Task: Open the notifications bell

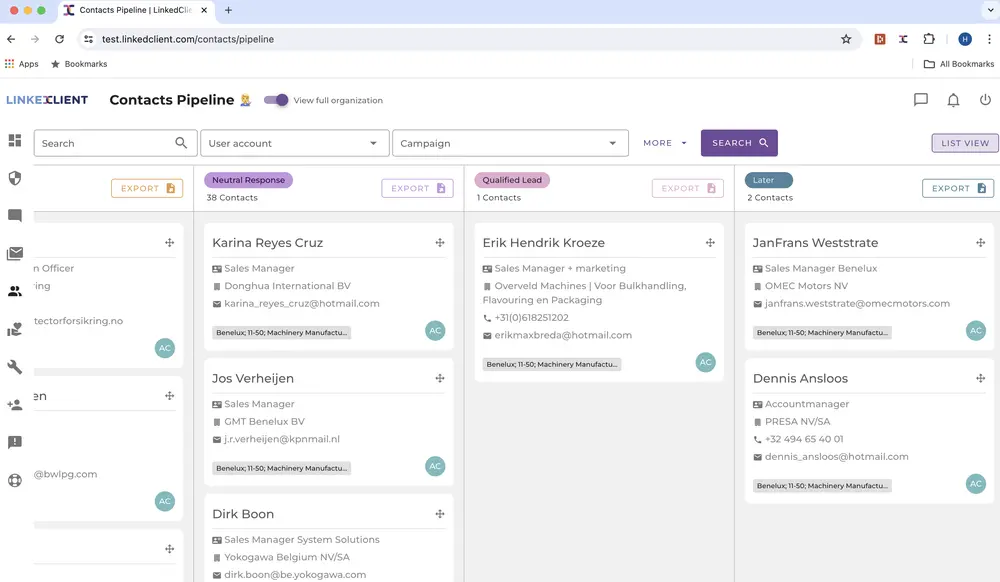Action: click(953, 100)
